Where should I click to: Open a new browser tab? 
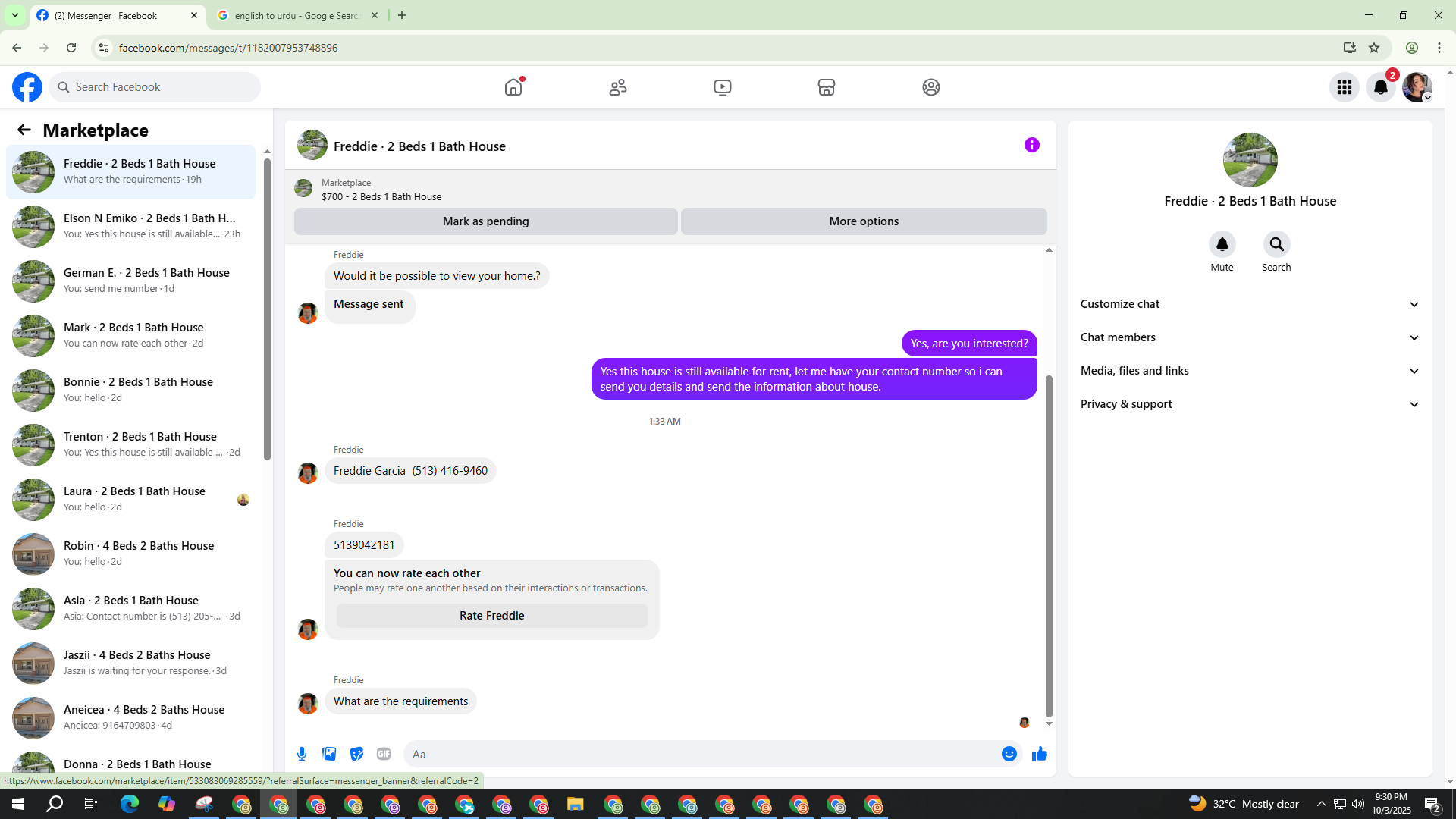pos(402,15)
